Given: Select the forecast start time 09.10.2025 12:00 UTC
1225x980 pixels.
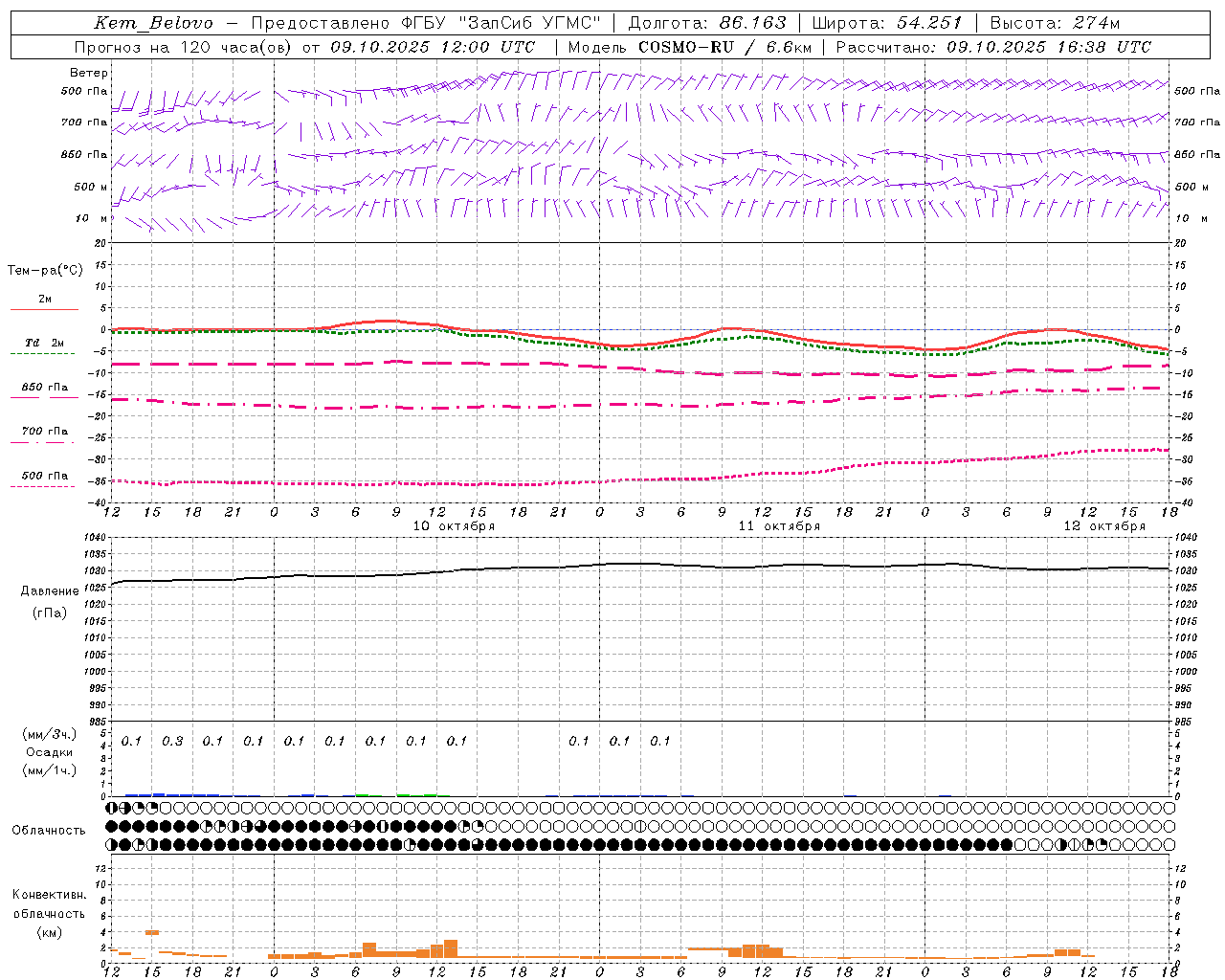Looking at the screenshot, I should click(x=433, y=47).
